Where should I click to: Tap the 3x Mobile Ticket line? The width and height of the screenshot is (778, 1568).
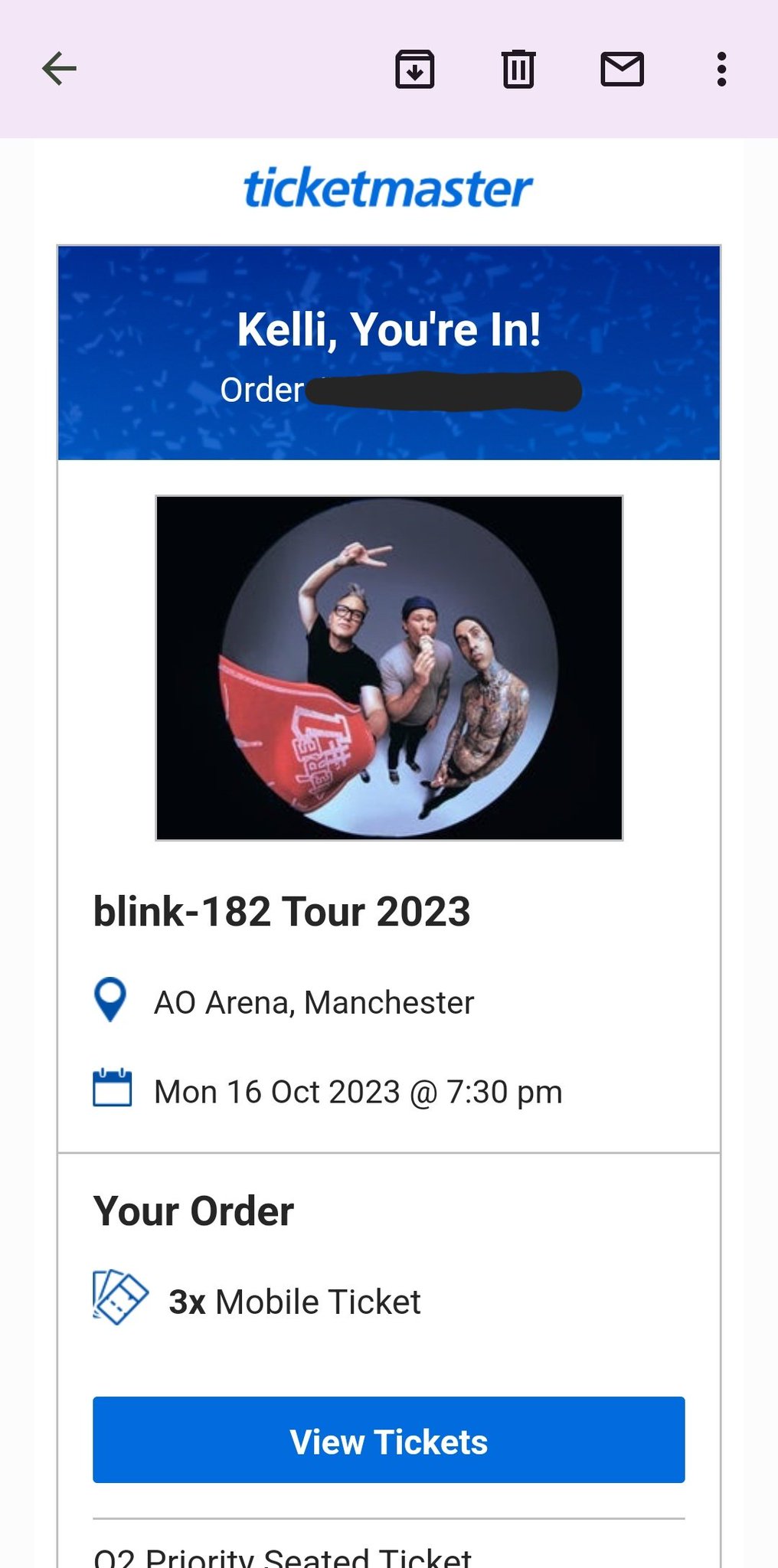click(295, 1302)
